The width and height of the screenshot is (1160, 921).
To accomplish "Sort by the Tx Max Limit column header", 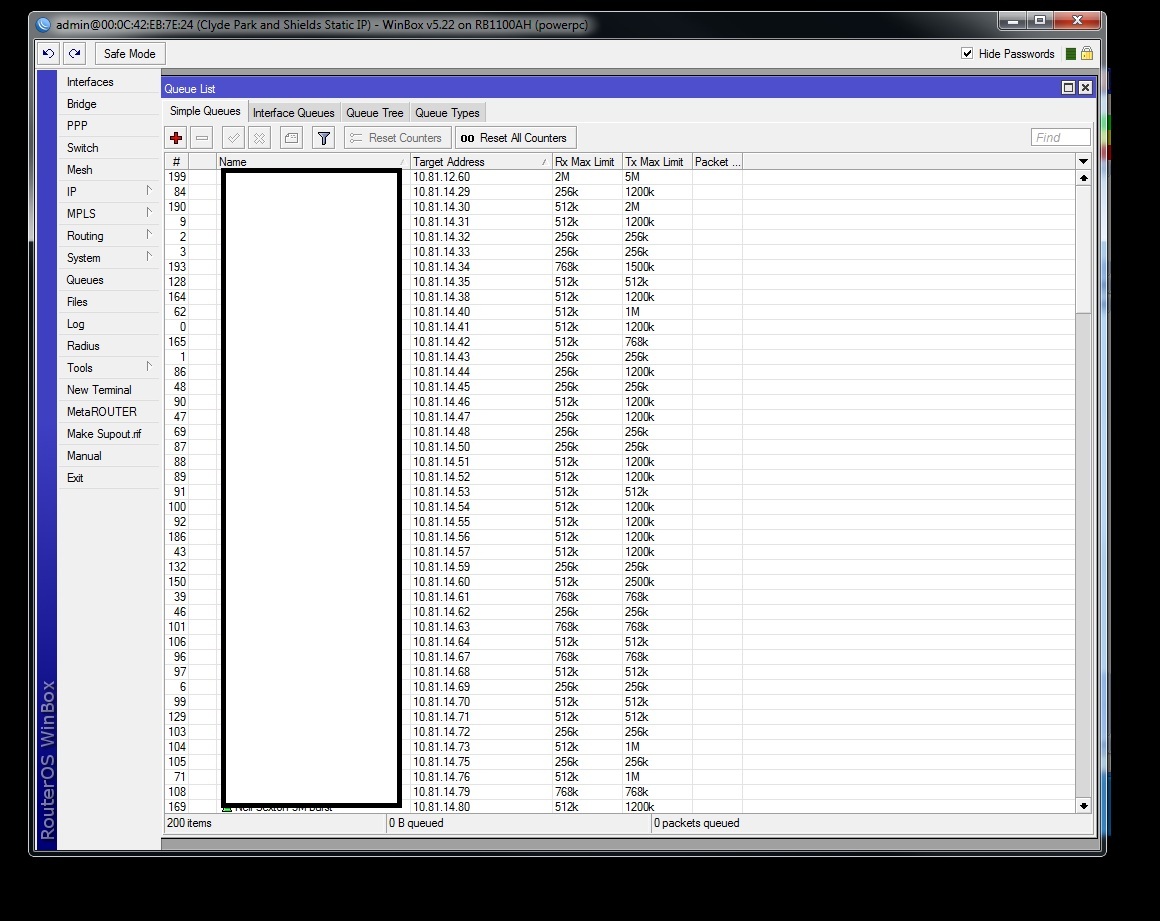I will 656,161.
